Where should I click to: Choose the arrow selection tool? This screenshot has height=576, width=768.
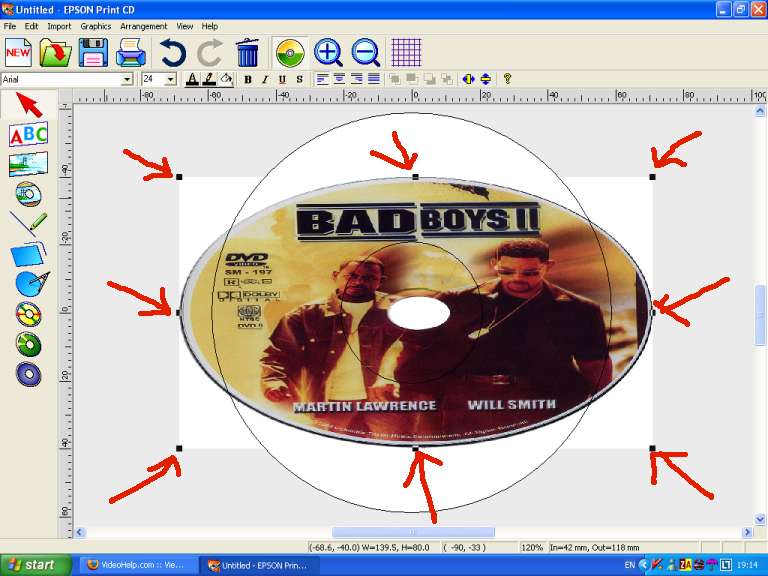tap(29, 104)
